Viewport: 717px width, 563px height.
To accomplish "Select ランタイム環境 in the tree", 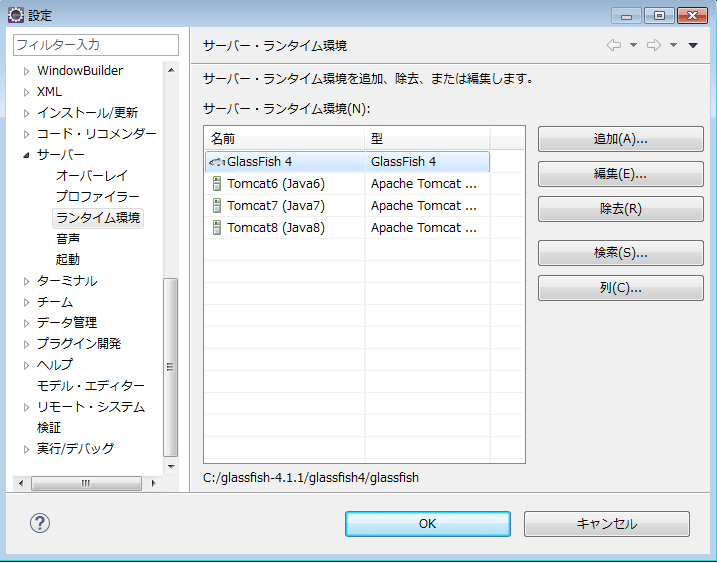I will click(98, 218).
